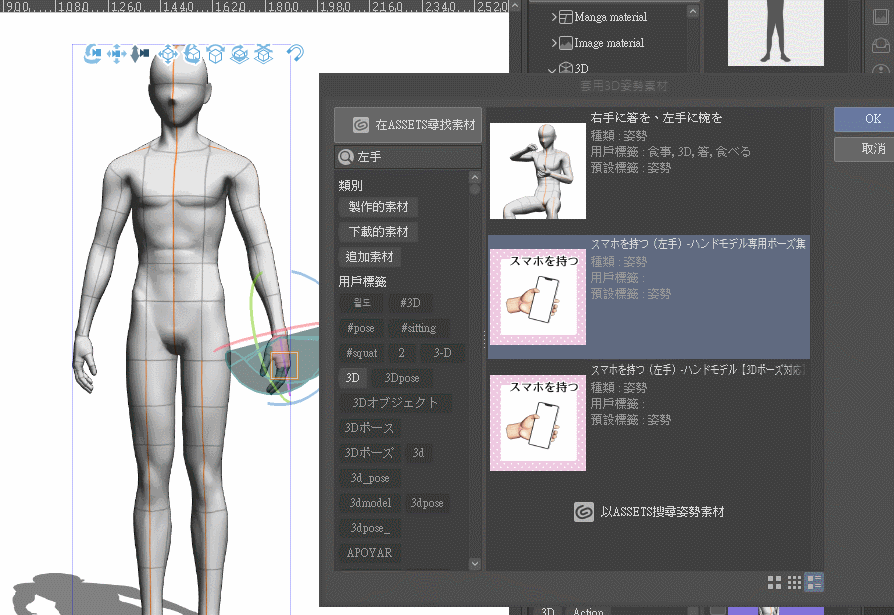Click tag list scroll-up arrow
This screenshot has height=615, width=894.
475,177
